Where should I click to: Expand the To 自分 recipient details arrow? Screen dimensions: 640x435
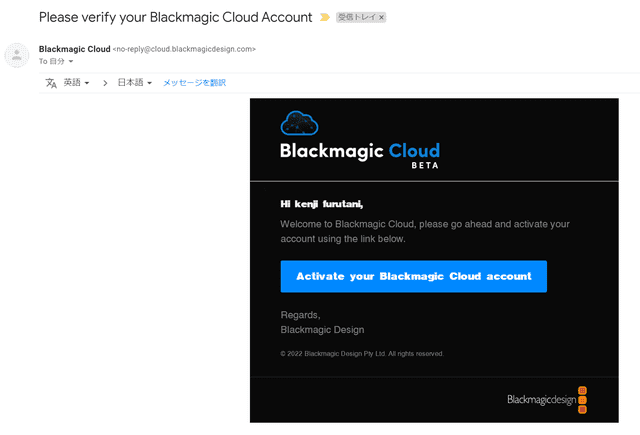tap(71, 62)
